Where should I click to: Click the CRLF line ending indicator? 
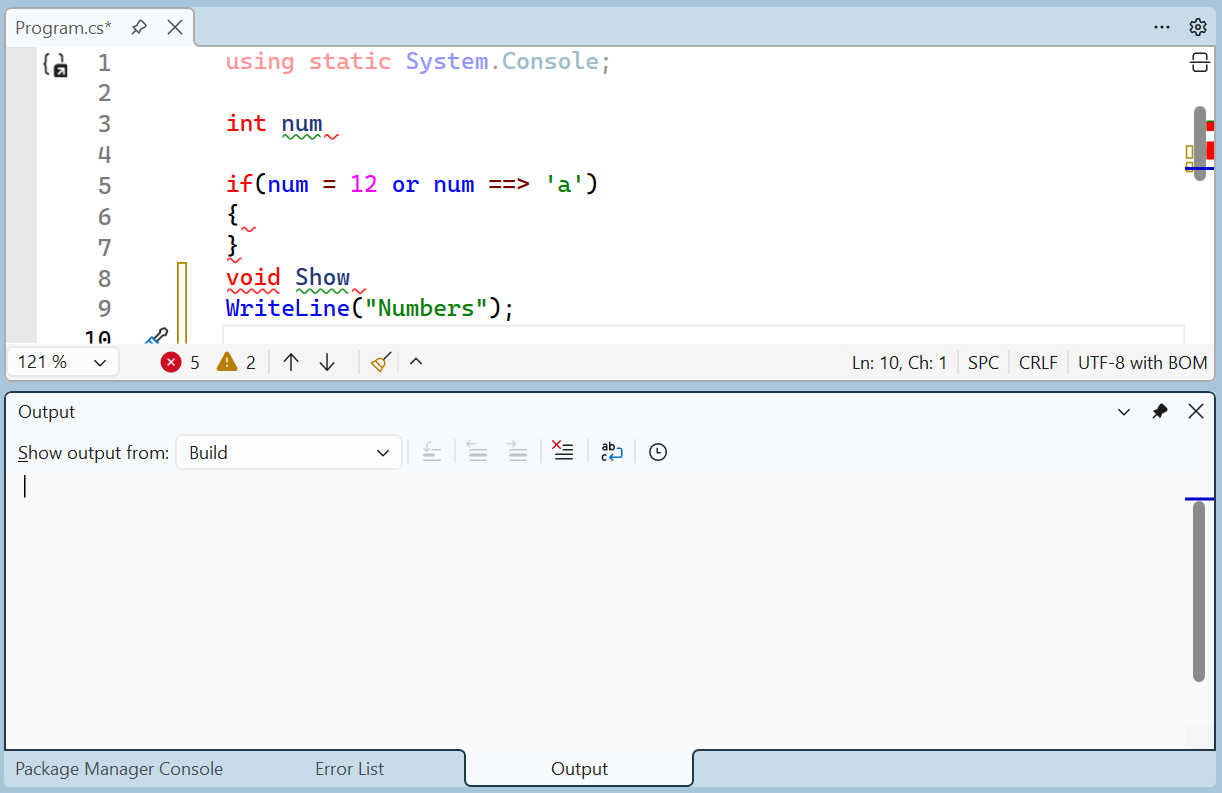1038,363
